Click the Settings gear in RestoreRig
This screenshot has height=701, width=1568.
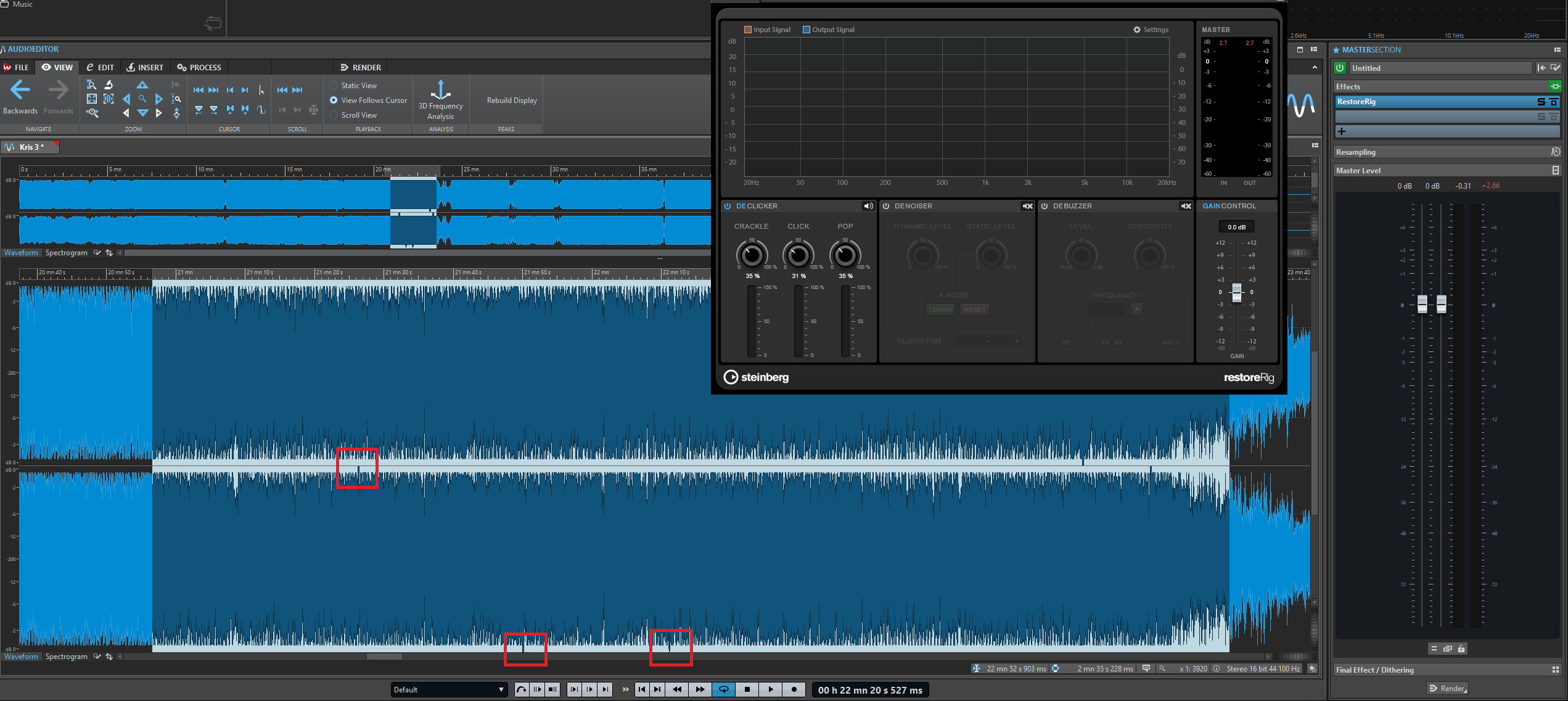point(1137,30)
